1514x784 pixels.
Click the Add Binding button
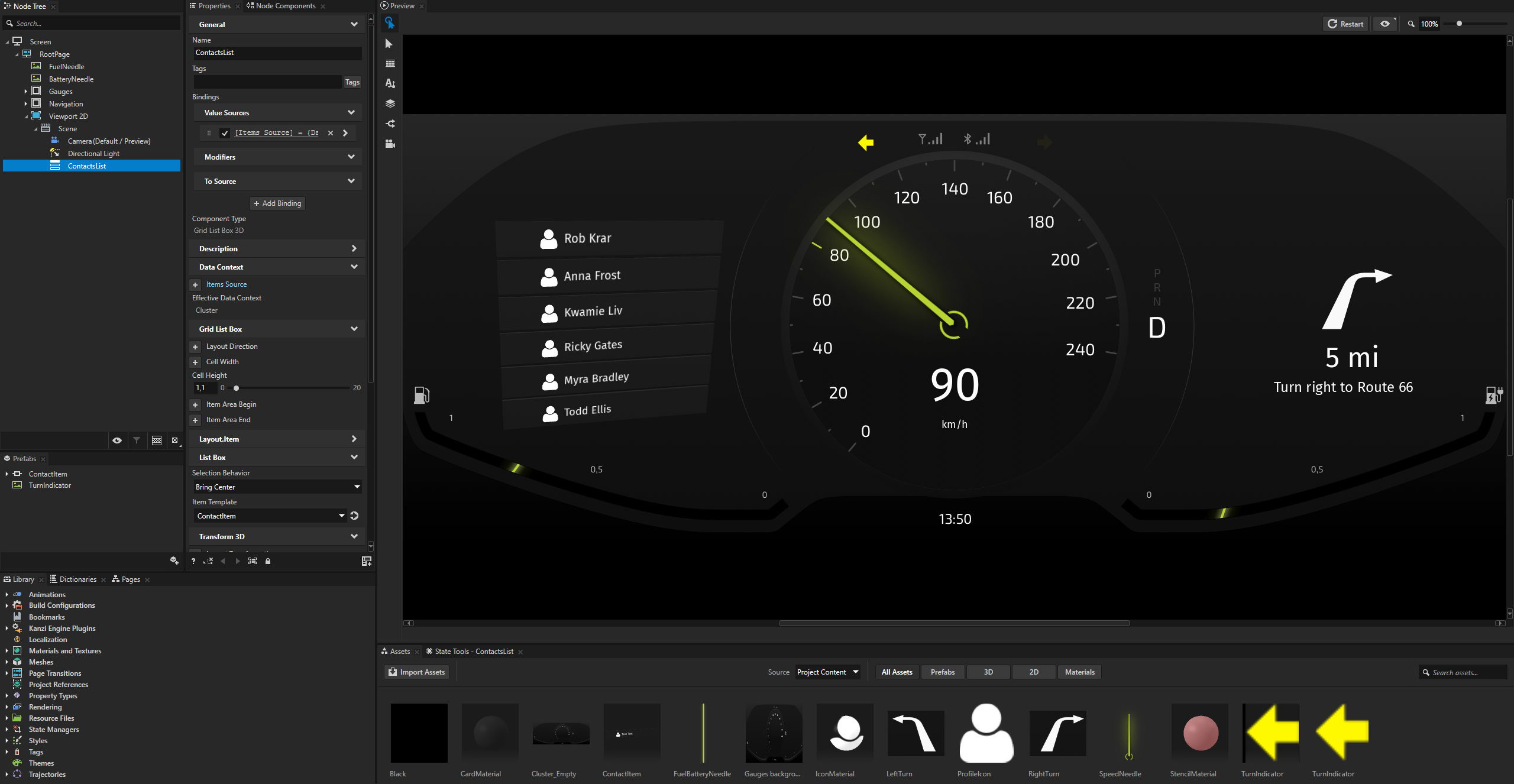[277, 203]
